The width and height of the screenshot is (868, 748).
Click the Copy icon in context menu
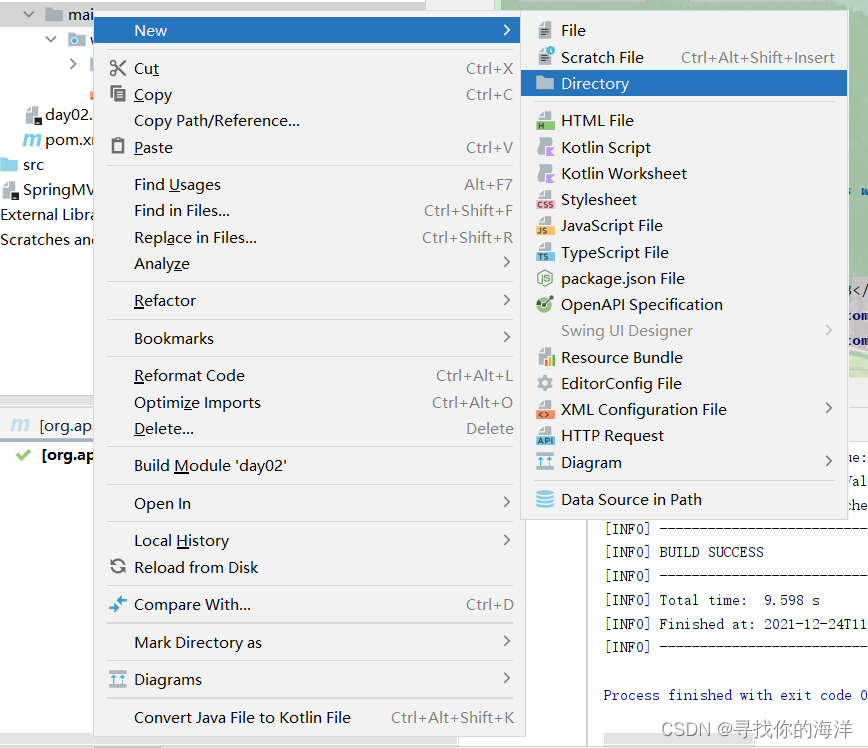(117, 94)
